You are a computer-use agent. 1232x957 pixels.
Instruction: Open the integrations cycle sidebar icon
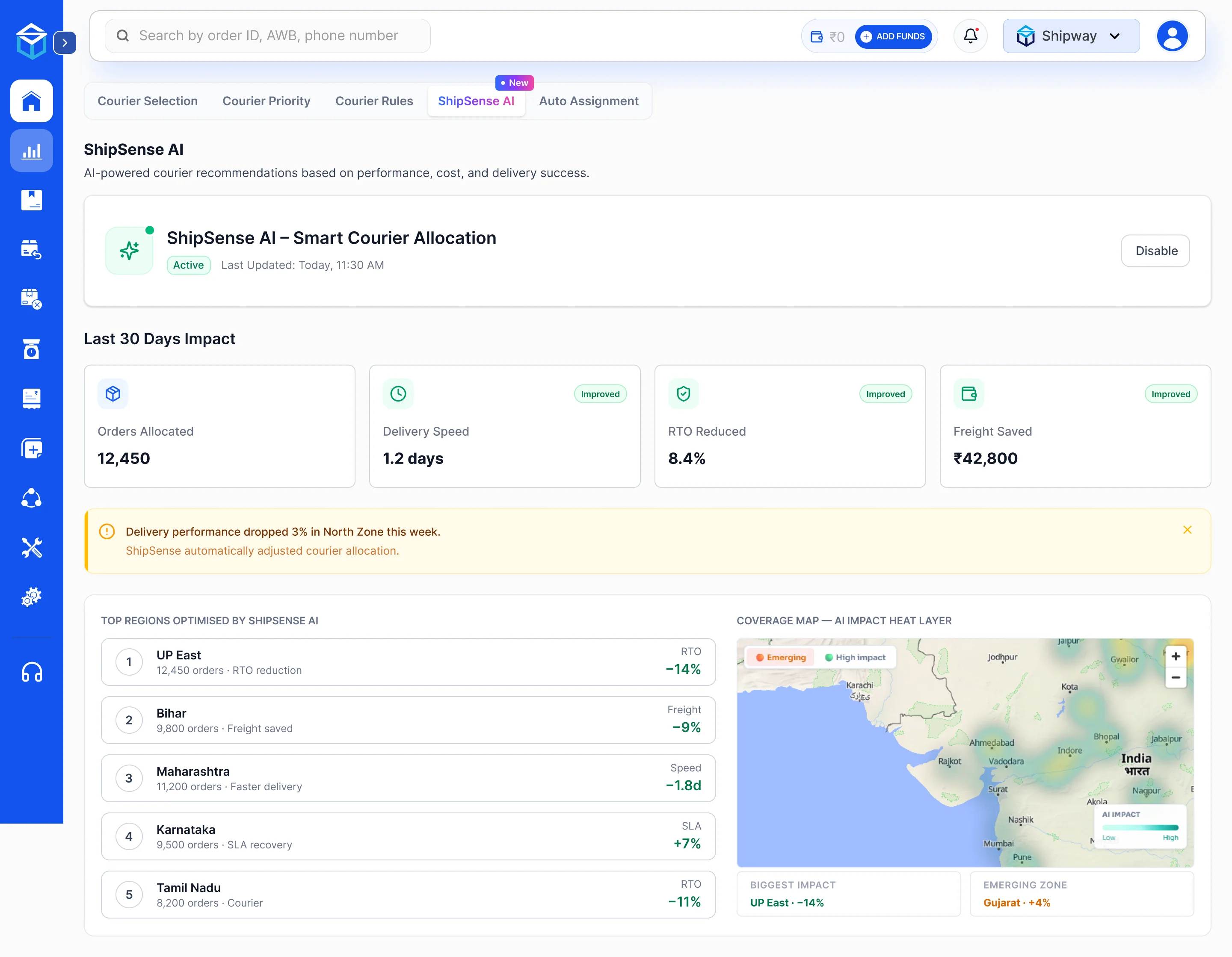pos(32,498)
